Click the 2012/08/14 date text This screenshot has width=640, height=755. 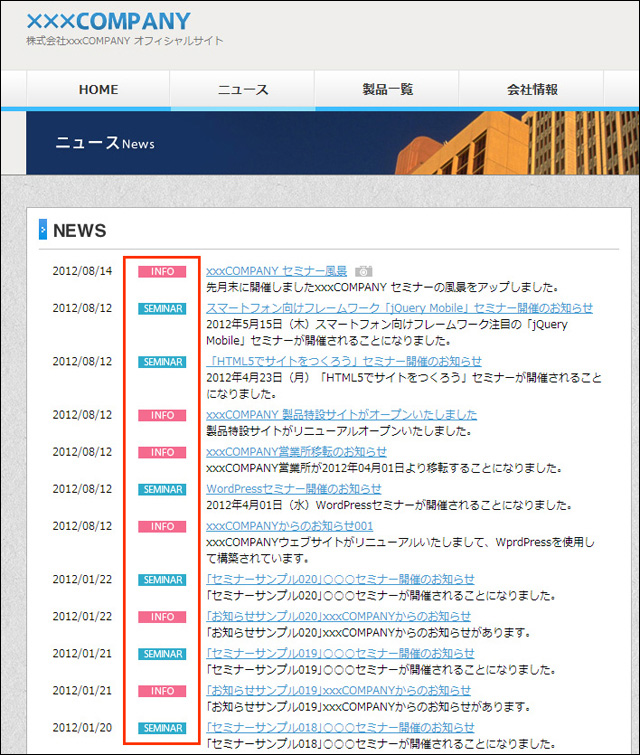(x=82, y=271)
